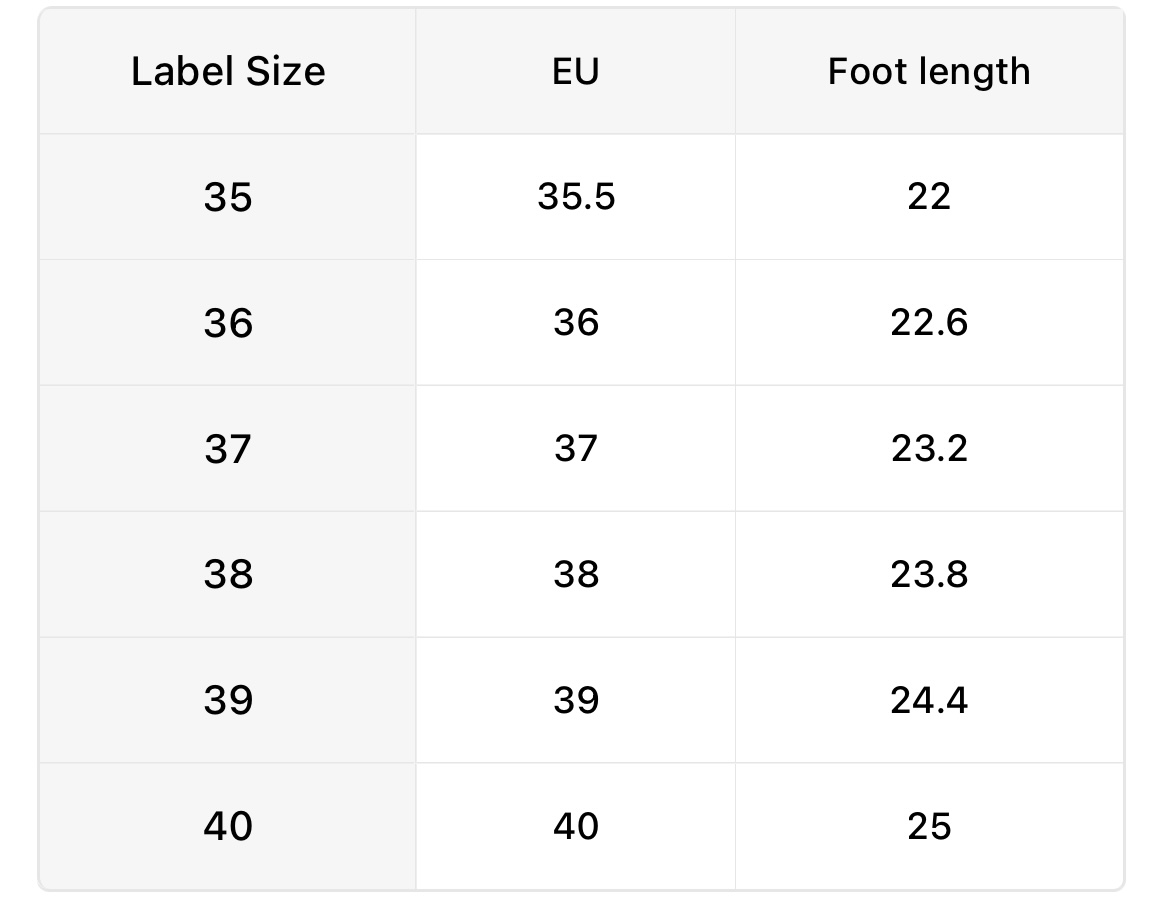The height and width of the screenshot is (900, 1170).
Task: Click label size 37 in first column
Action: 228,449
